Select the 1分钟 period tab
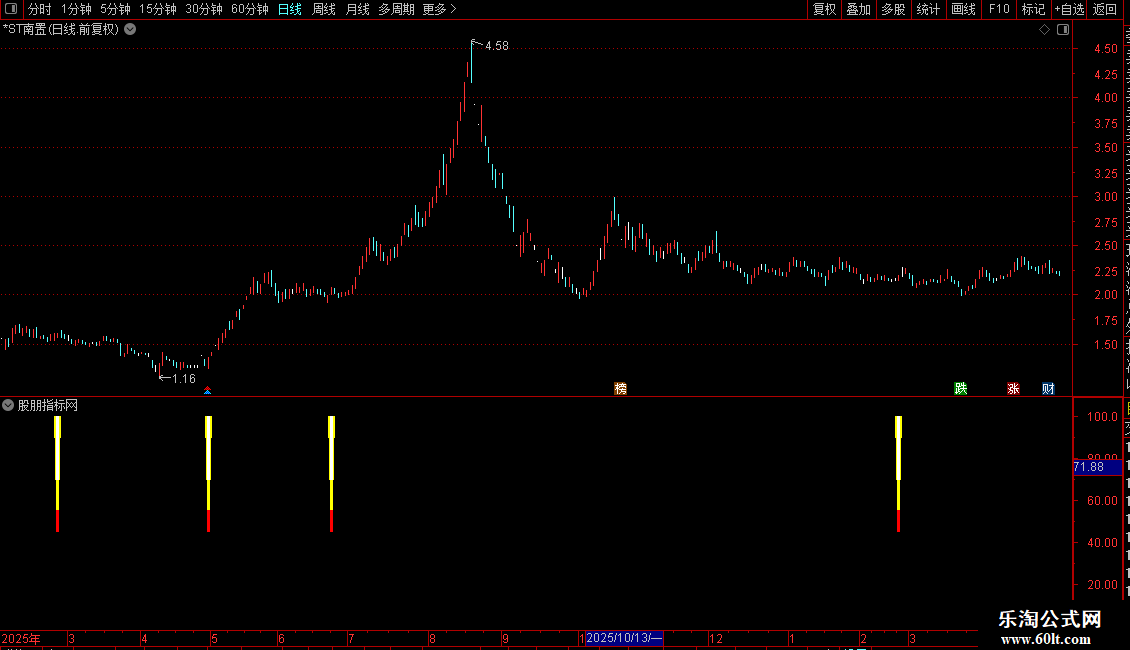The width and height of the screenshot is (1130, 650). point(76,9)
